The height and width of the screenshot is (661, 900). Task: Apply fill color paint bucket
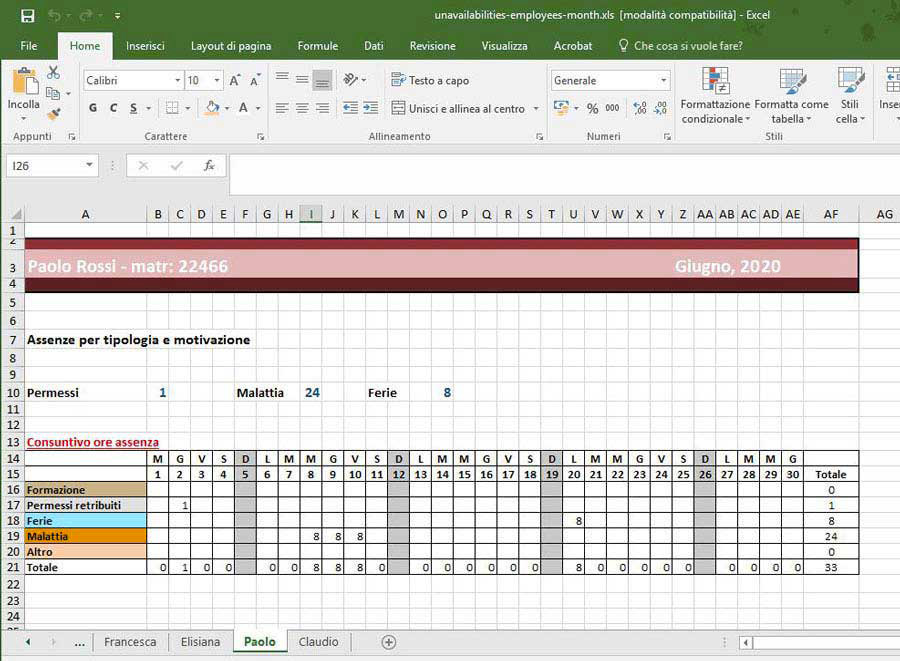[212, 108]
